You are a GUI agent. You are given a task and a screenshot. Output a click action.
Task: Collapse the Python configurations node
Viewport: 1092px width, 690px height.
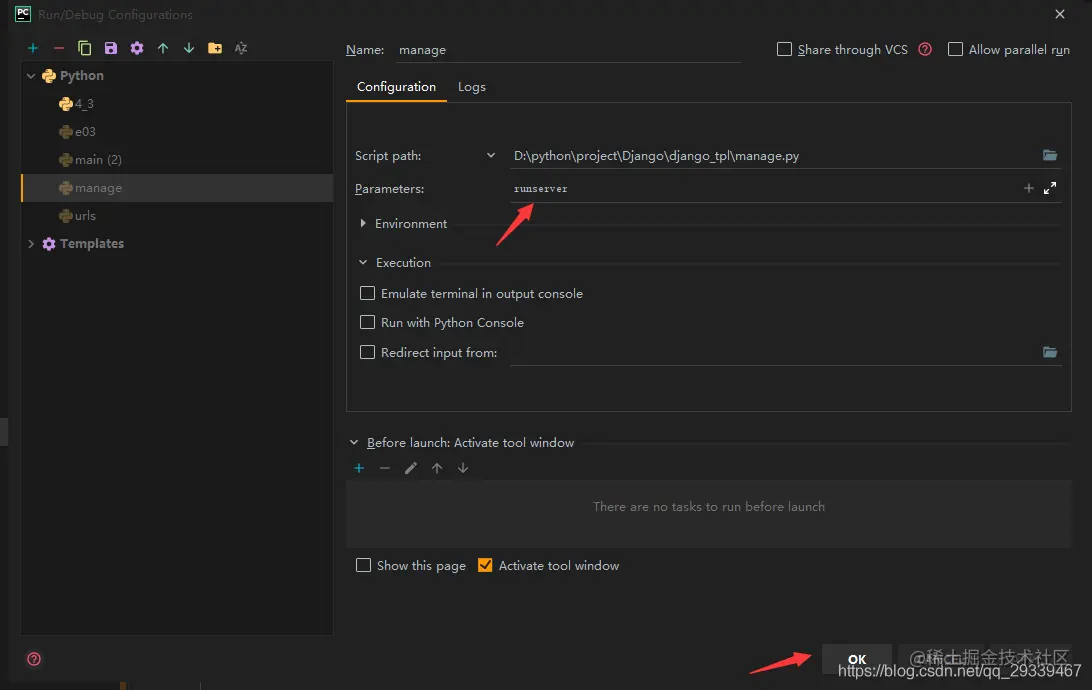point(31,76)
